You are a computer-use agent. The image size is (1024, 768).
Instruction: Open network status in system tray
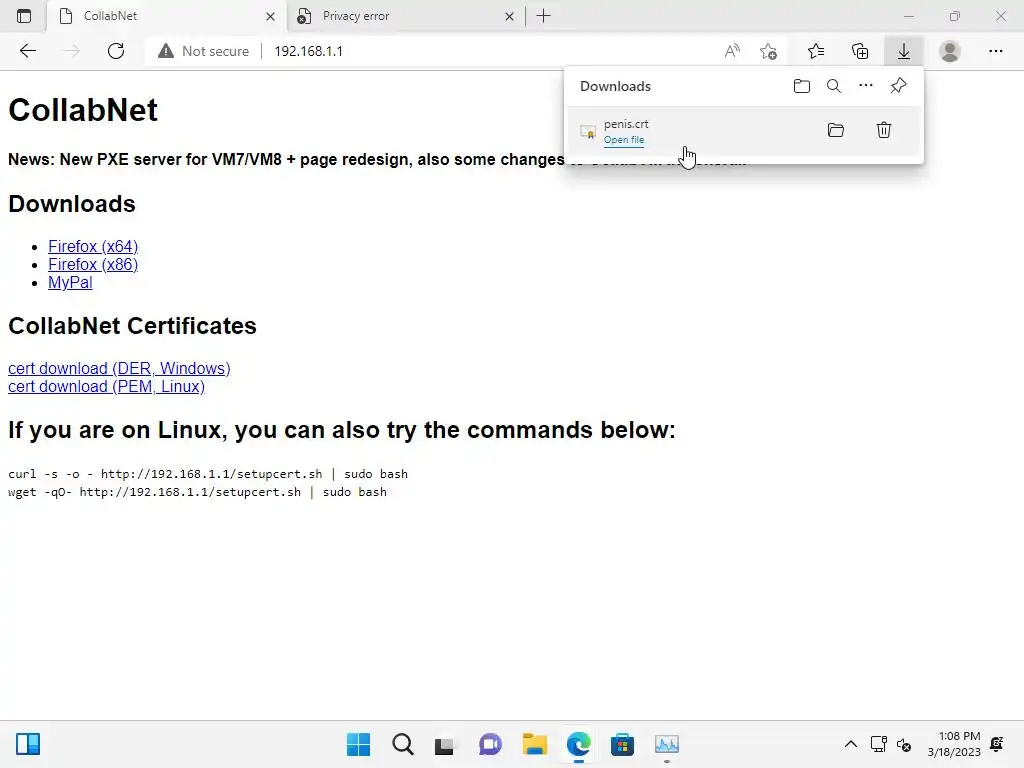[878, 744]
